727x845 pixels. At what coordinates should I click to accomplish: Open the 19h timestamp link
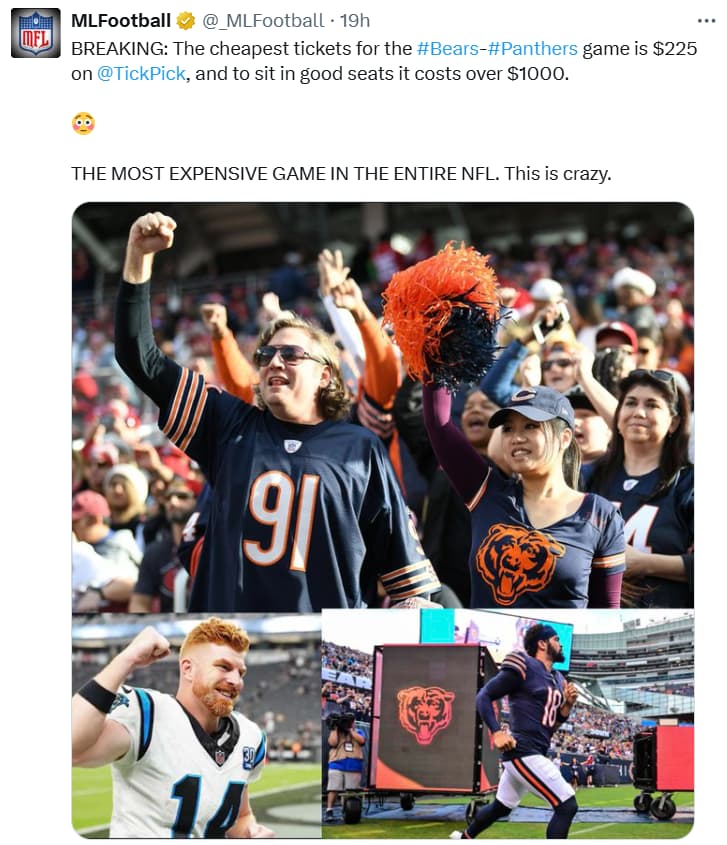[x=355, y=20]
